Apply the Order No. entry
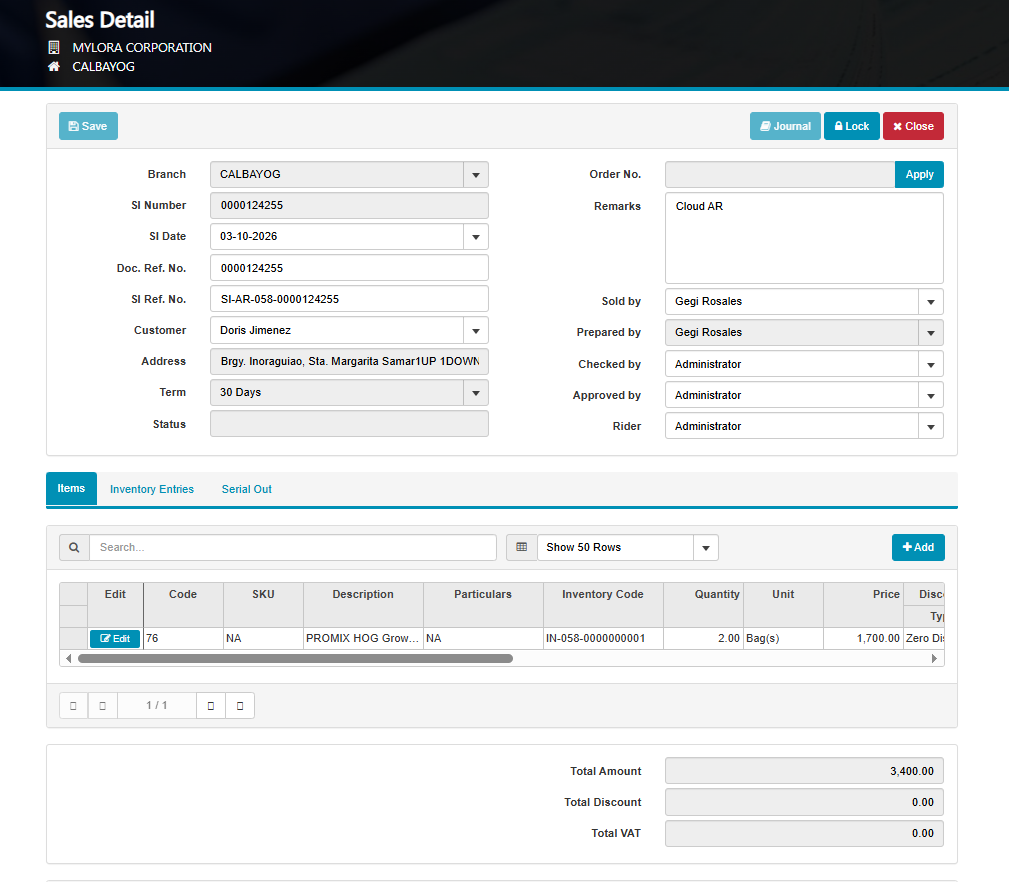1009x882 pixels. tap(918, 174)
